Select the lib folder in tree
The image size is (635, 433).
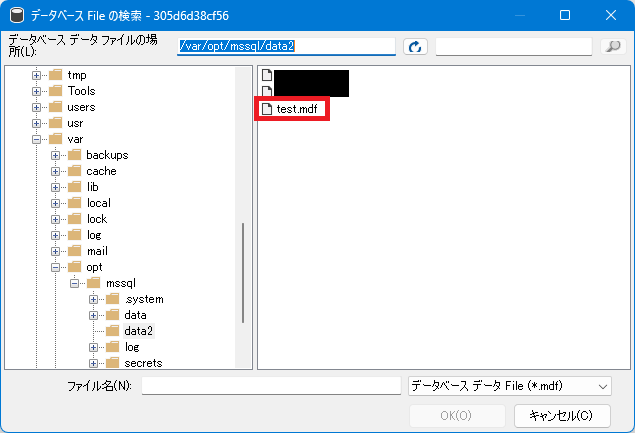point(93,187)
